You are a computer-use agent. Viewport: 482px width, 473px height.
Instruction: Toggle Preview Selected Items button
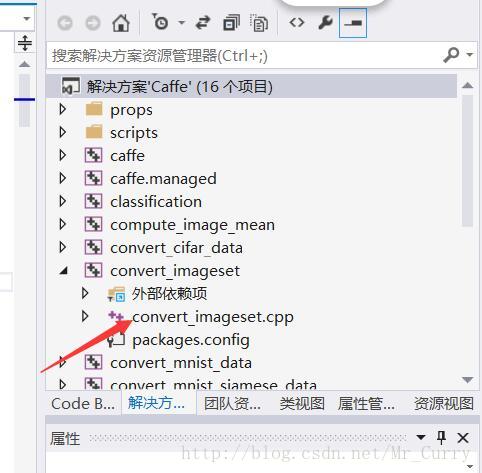click(353, 23)
